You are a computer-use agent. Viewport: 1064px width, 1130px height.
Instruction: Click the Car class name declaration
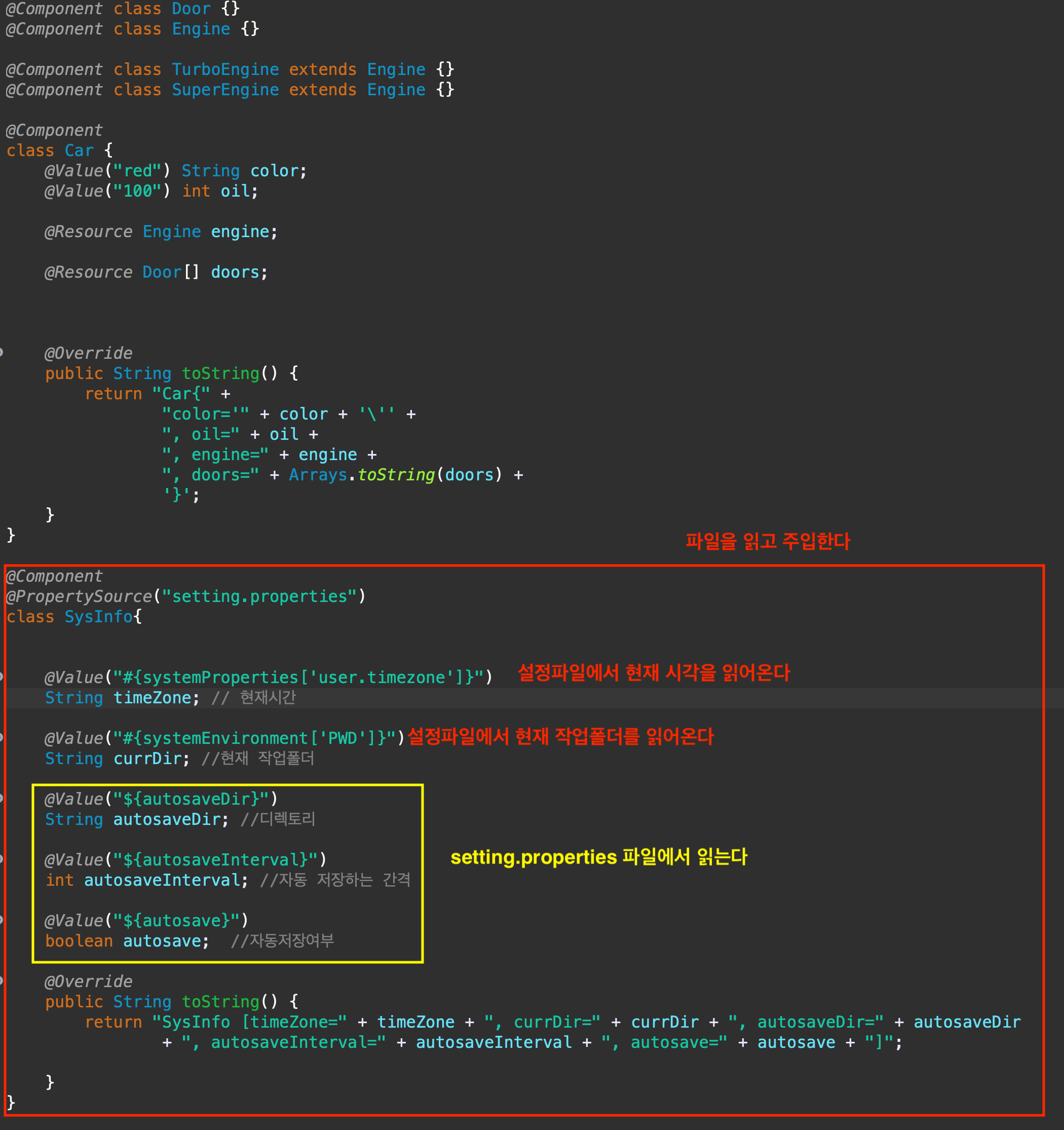[79, 150]
